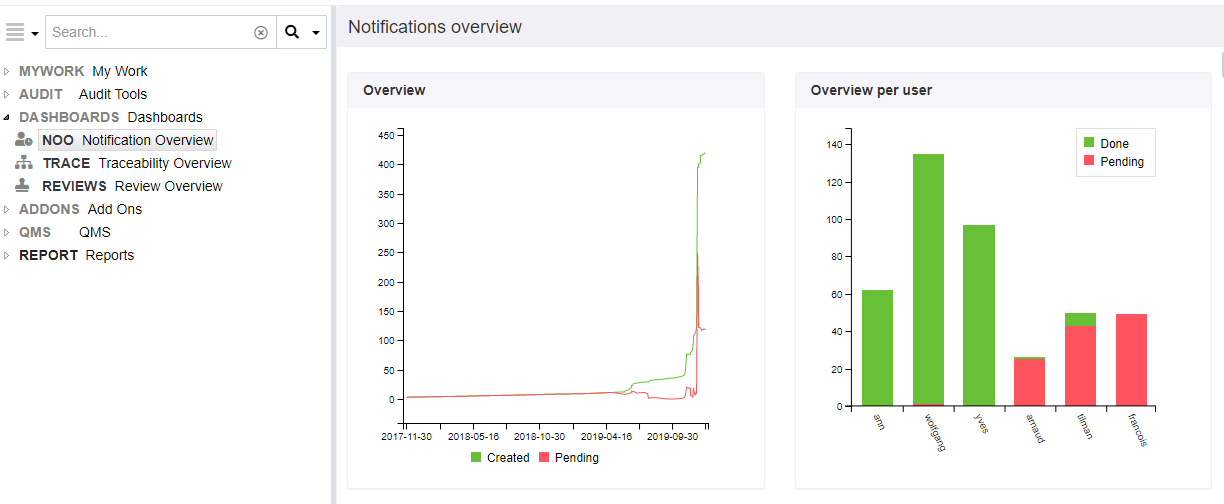Open the hamburger menu icon

(15, 32)
